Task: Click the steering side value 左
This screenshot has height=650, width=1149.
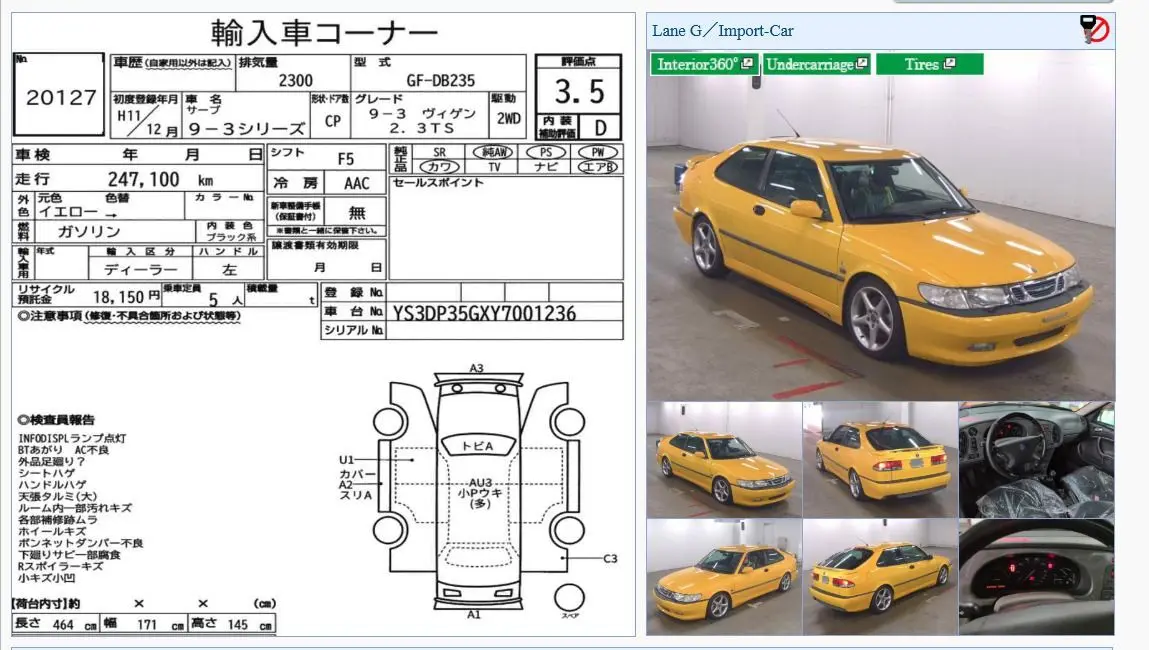Action: pyautogui.click(x=229, y=270)
